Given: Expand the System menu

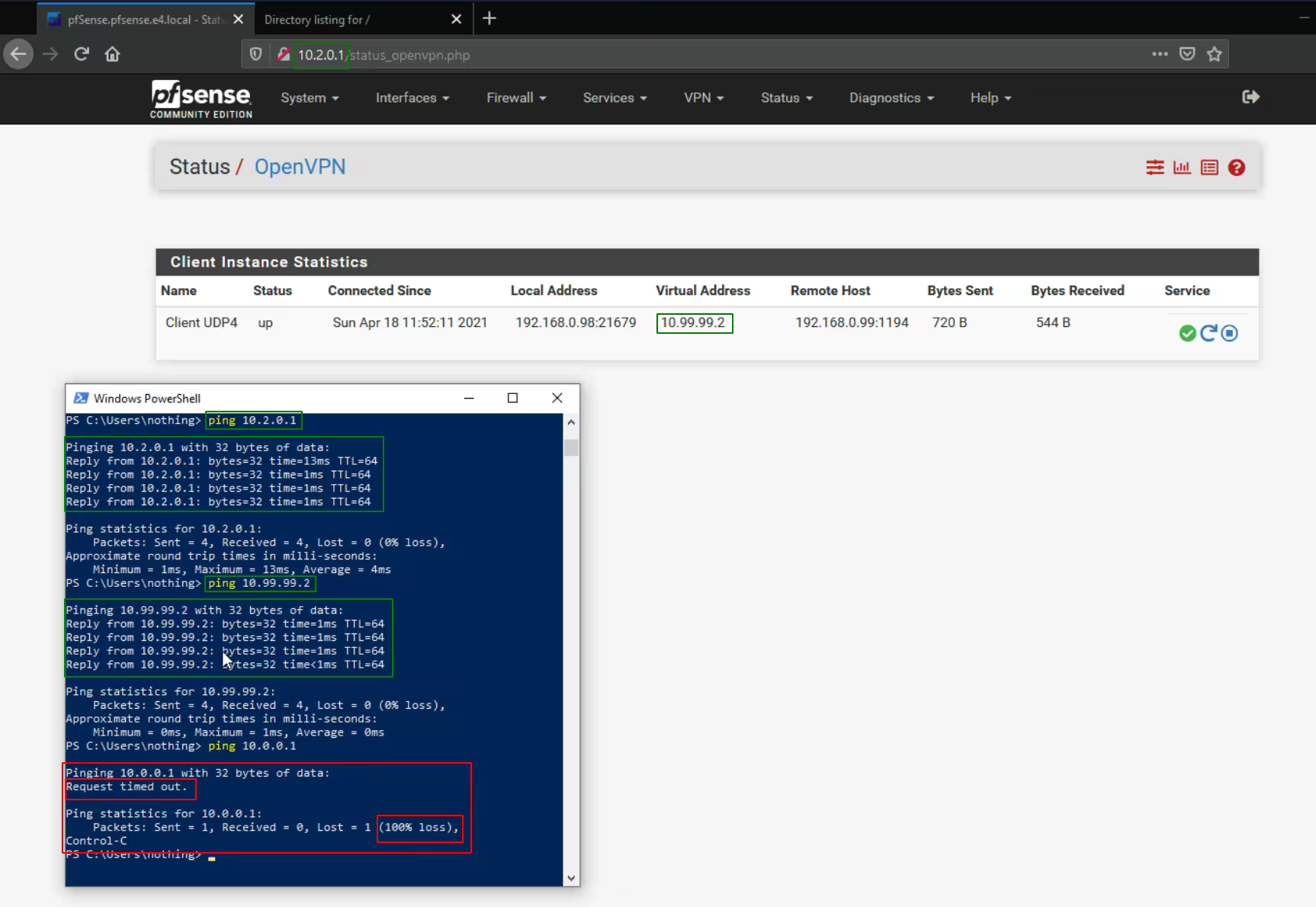Looking at the screenshot, I should tap(310, 98).
